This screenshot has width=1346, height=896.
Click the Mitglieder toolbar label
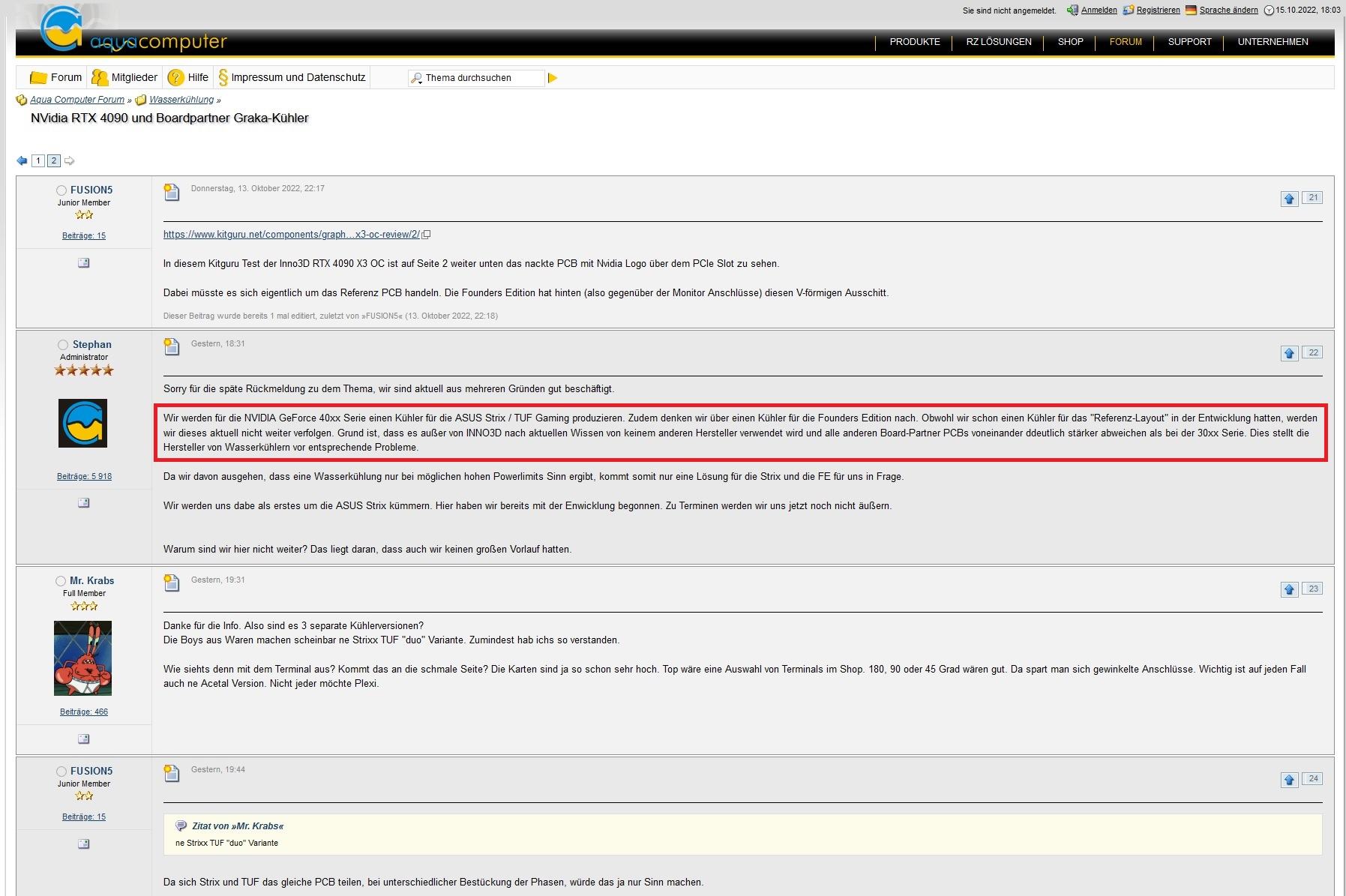coord(134,78)
